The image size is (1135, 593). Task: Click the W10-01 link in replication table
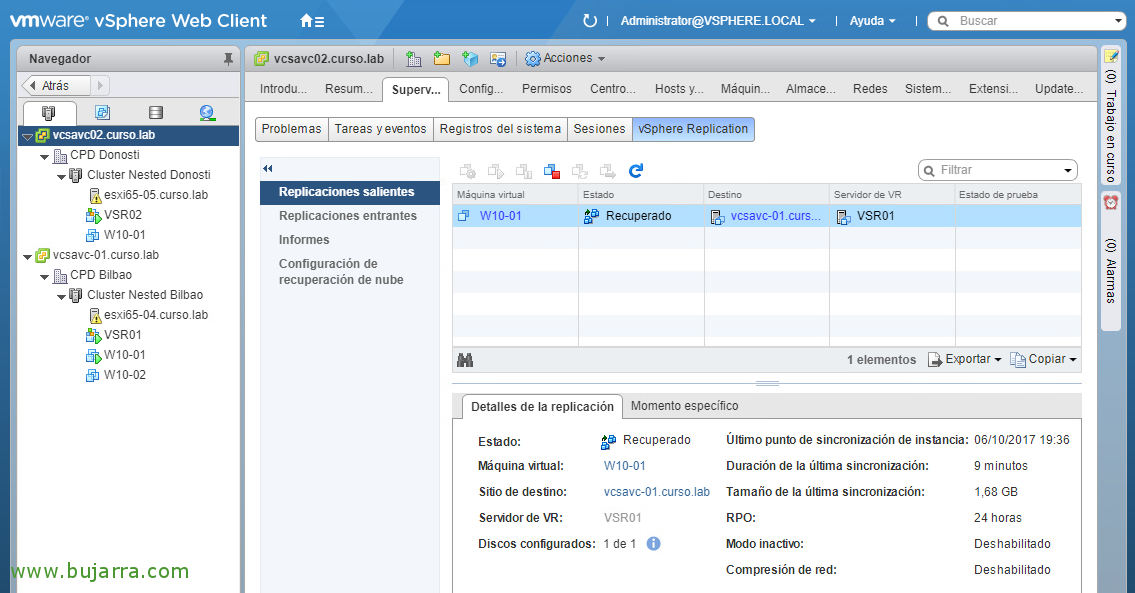[500, 216]
